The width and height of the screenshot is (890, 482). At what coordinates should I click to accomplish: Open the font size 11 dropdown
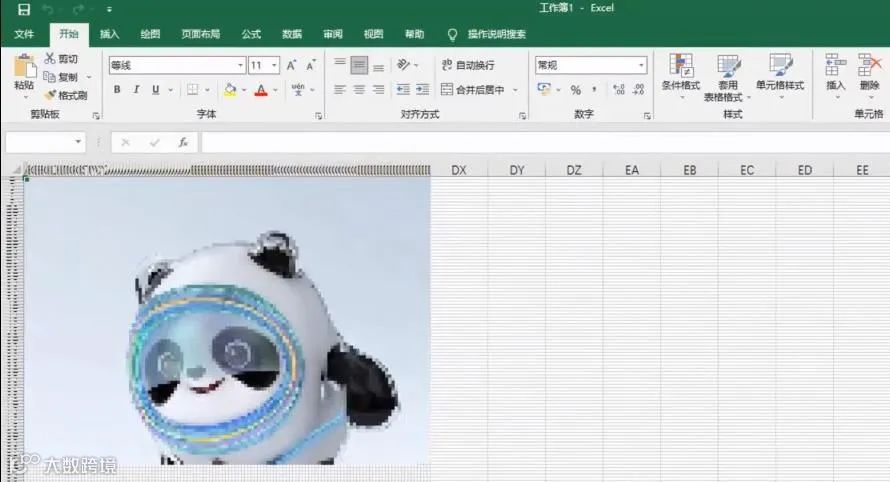[x=274, y=65]
